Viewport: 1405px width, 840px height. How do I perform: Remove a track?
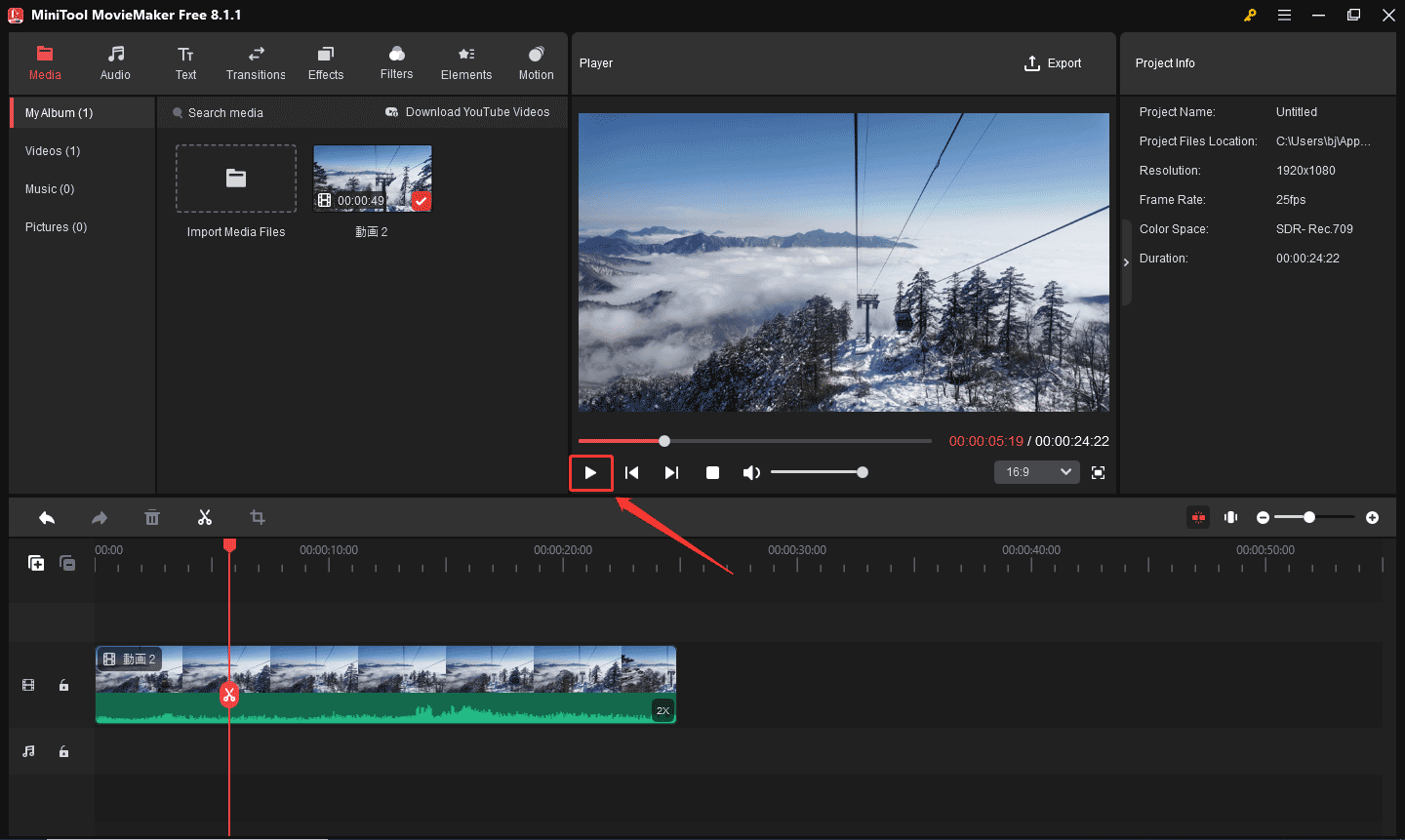[67, 563]
